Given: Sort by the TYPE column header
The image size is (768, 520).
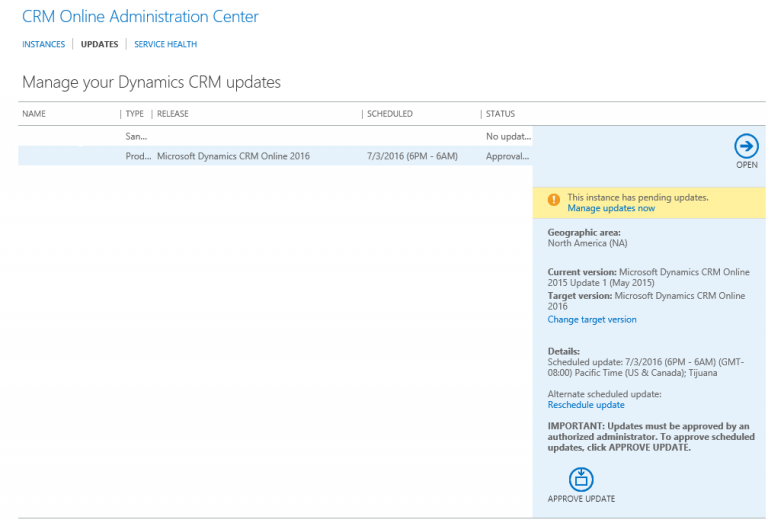Looking at the screenshot, I should click(x=135, y=114).
